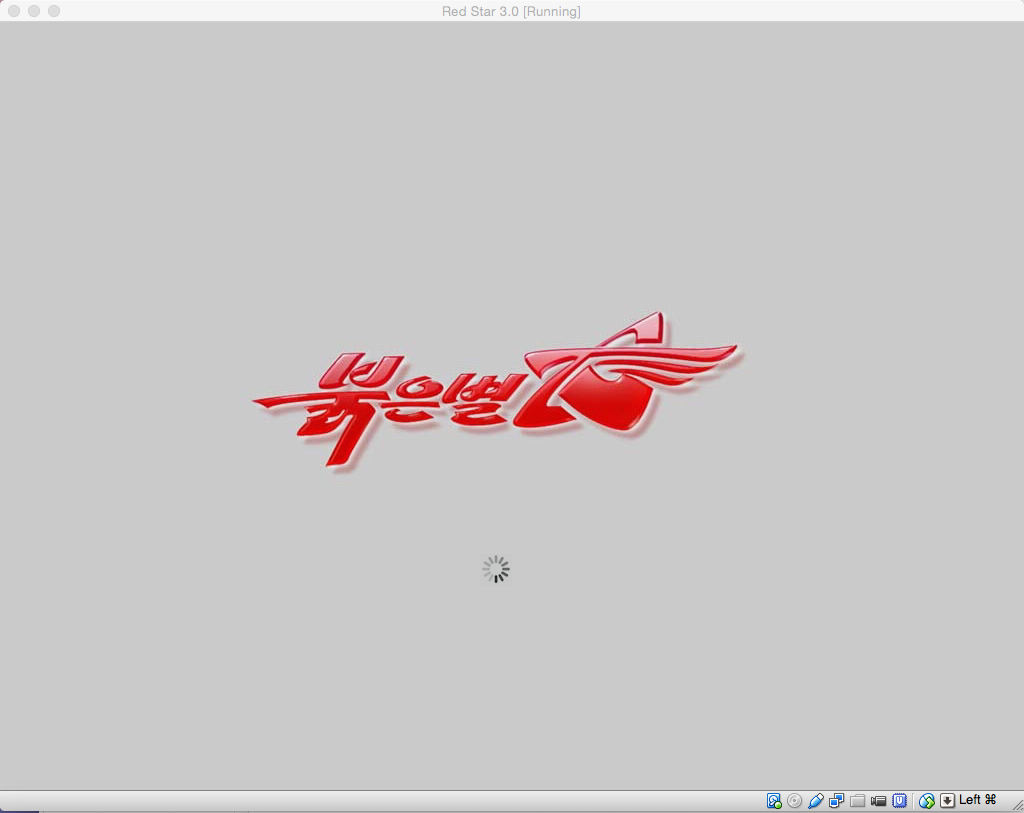Open the USB devices status icon
The height and width of the screenshot is (813, 1024).
[816, 800]
